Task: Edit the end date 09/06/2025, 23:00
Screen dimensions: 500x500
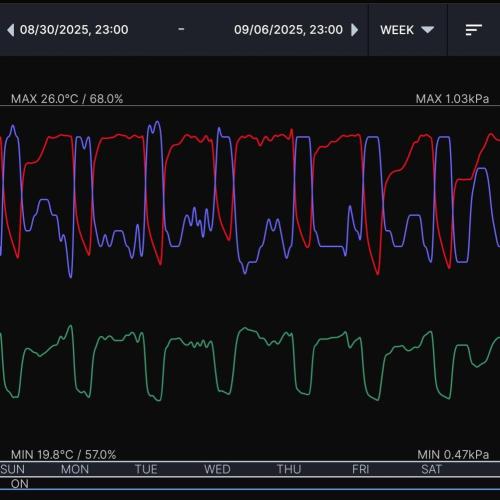Action: pyautogui.click(x=288, y=30)
